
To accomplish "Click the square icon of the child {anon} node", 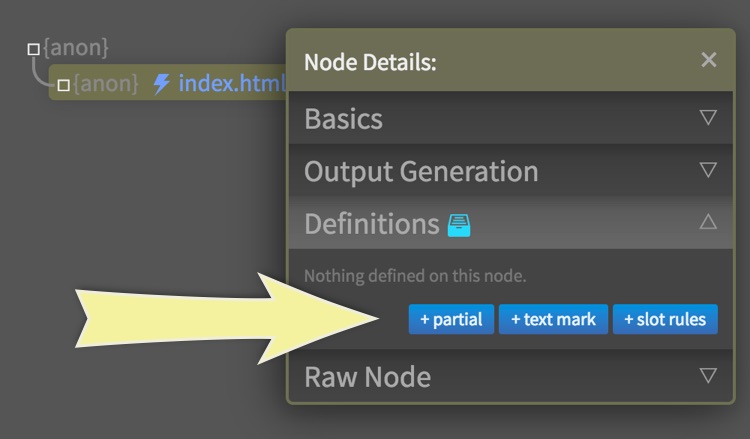I will tap(63, 85).
